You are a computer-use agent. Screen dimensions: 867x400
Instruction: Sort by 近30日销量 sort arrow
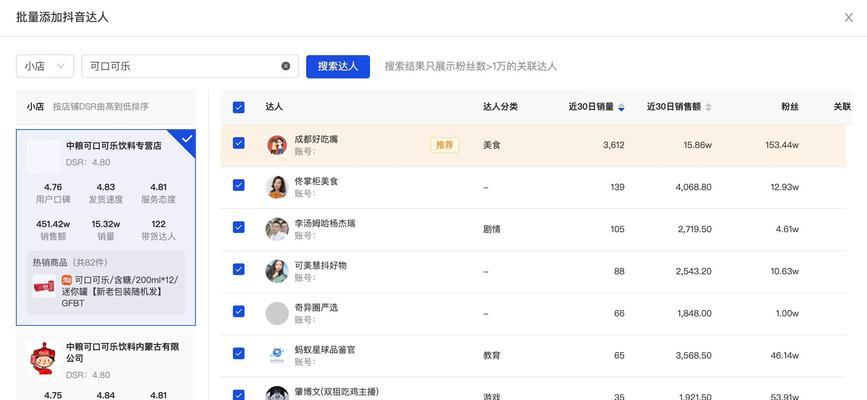click(x=621, y=107)
